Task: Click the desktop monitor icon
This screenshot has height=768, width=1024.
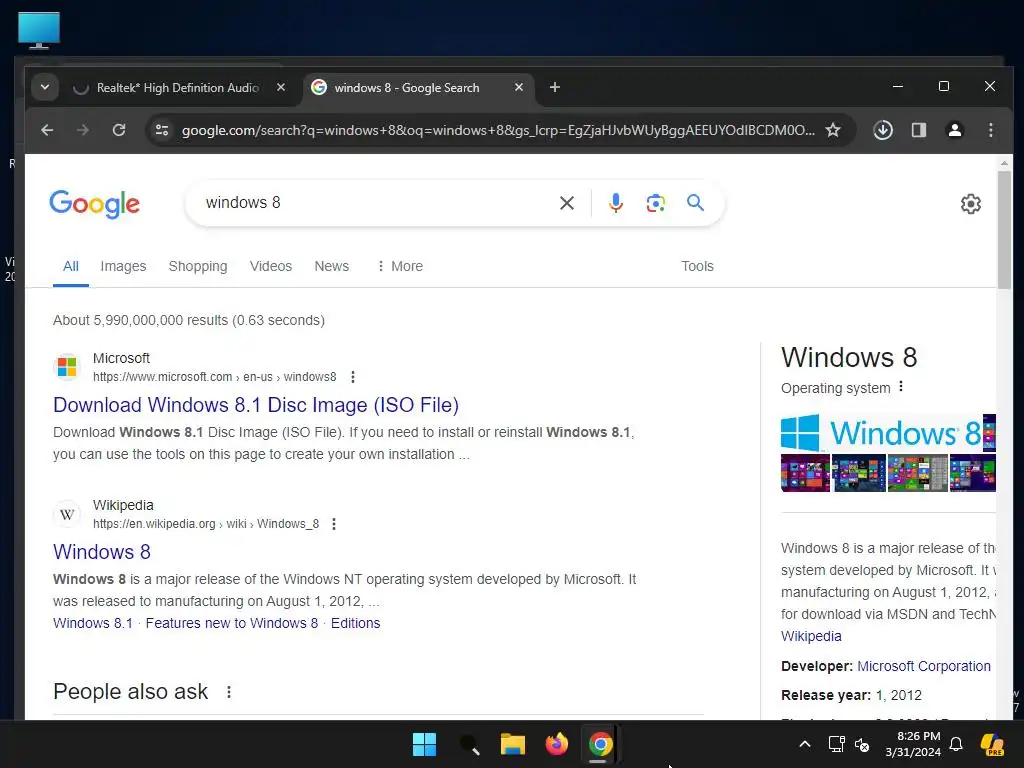Action: click(39, 30)
